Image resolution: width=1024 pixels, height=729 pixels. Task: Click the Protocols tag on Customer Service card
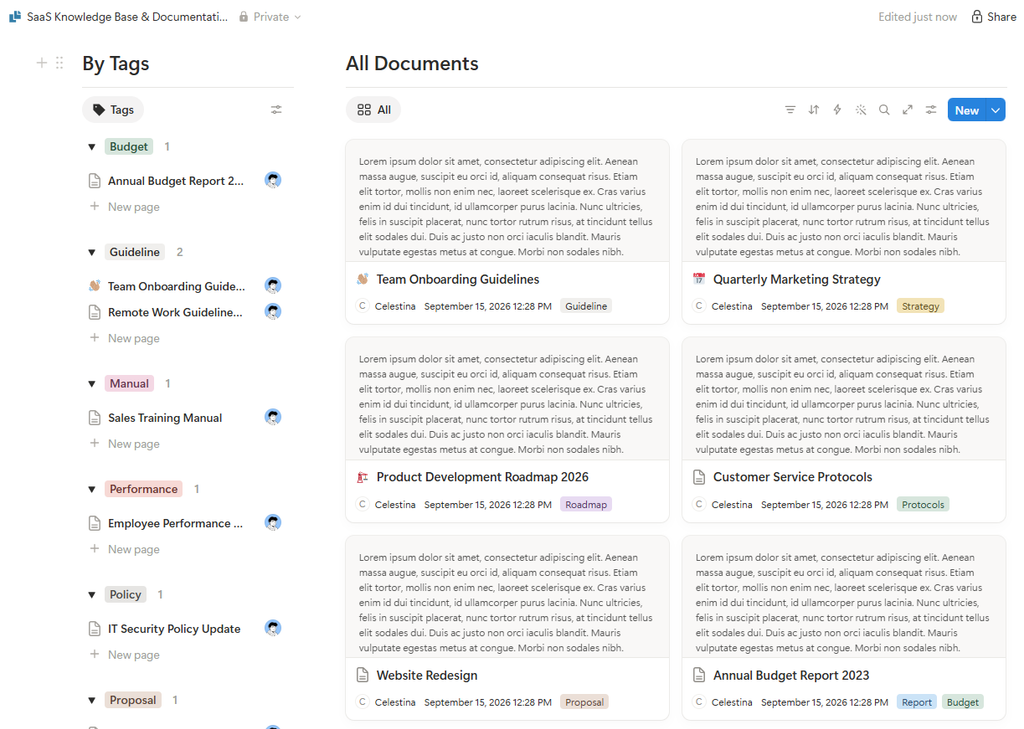(x=923, y=505)
